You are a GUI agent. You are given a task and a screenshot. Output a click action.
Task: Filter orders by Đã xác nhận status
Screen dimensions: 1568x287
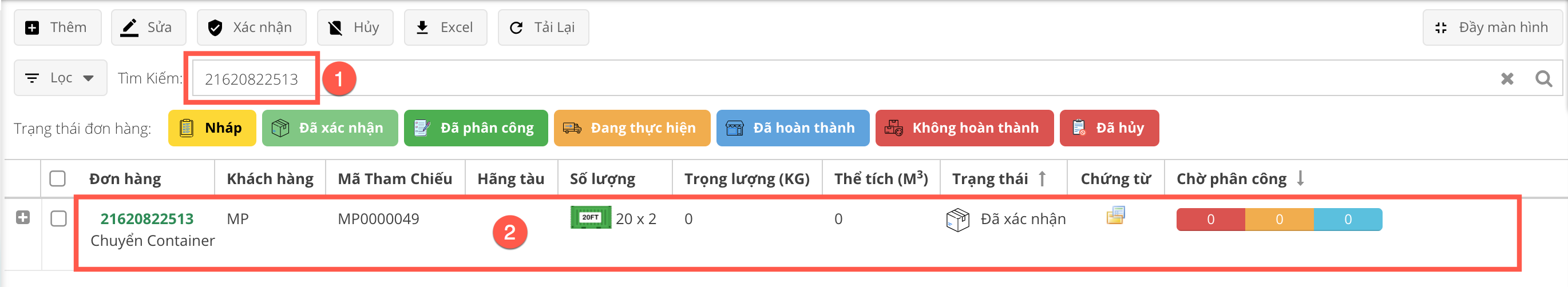[x=329, y=128]
